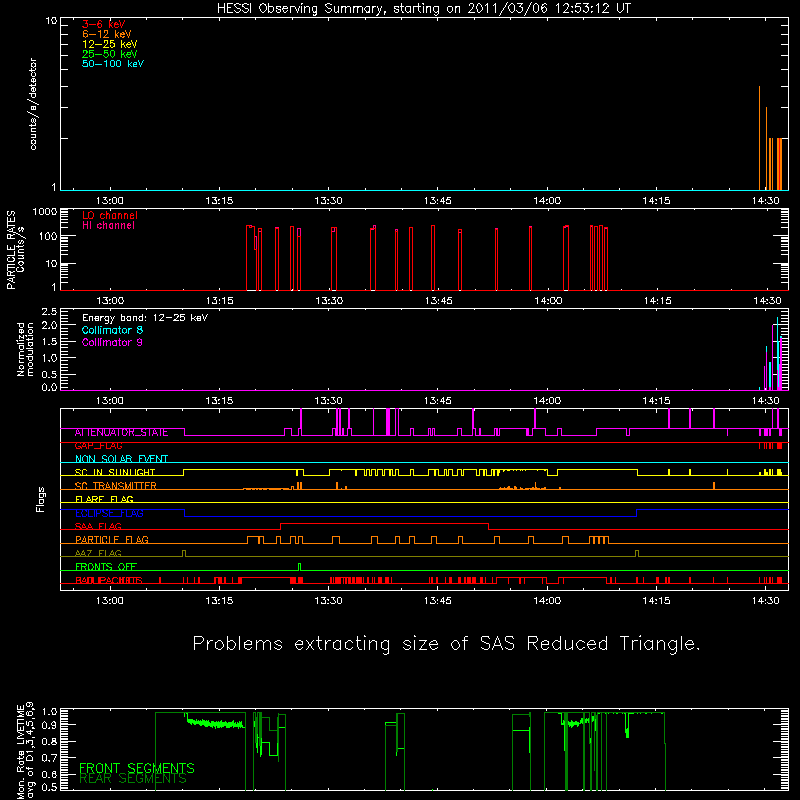Select the SC_IN_SUNLIGHT flag label
800x800 pixels.
[115, 472]
